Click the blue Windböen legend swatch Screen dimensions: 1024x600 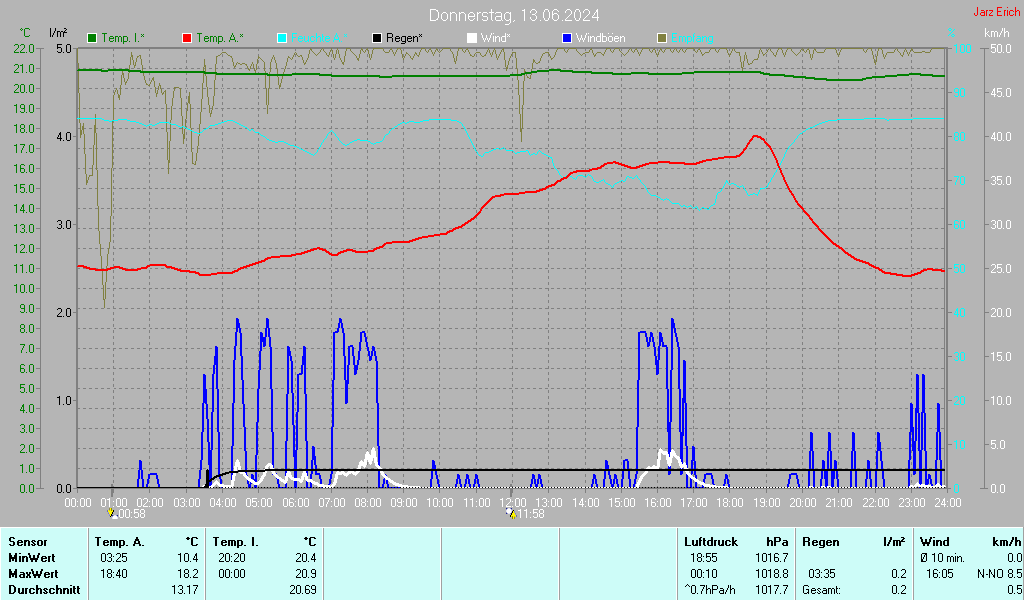click(x=566, y=39)
